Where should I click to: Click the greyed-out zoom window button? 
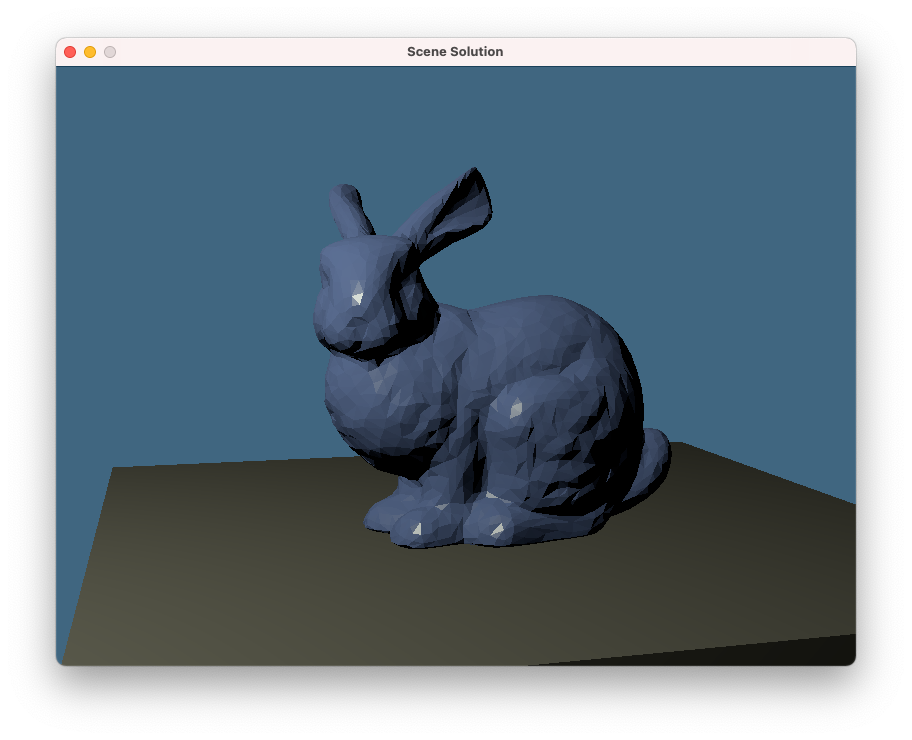click(110, 52)
